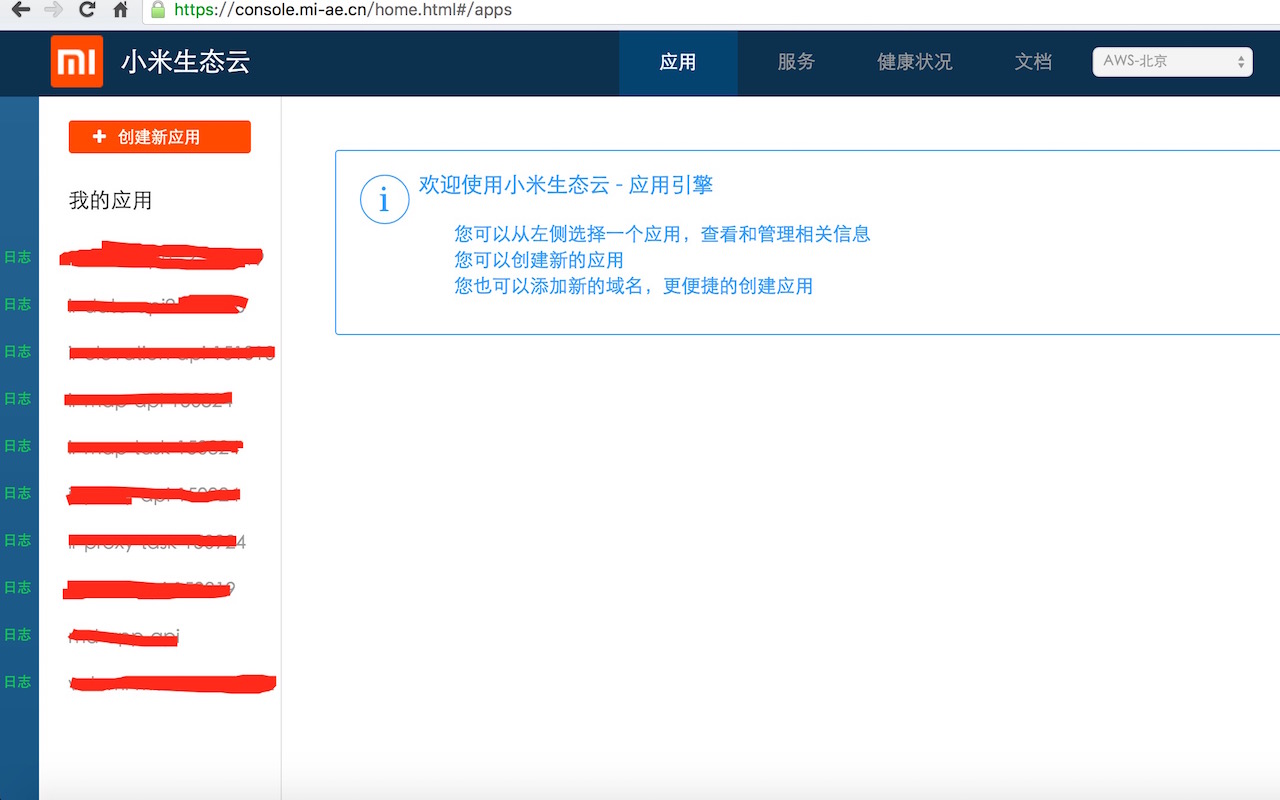
Task: Click the browser forward arrow
Action: 55,11
